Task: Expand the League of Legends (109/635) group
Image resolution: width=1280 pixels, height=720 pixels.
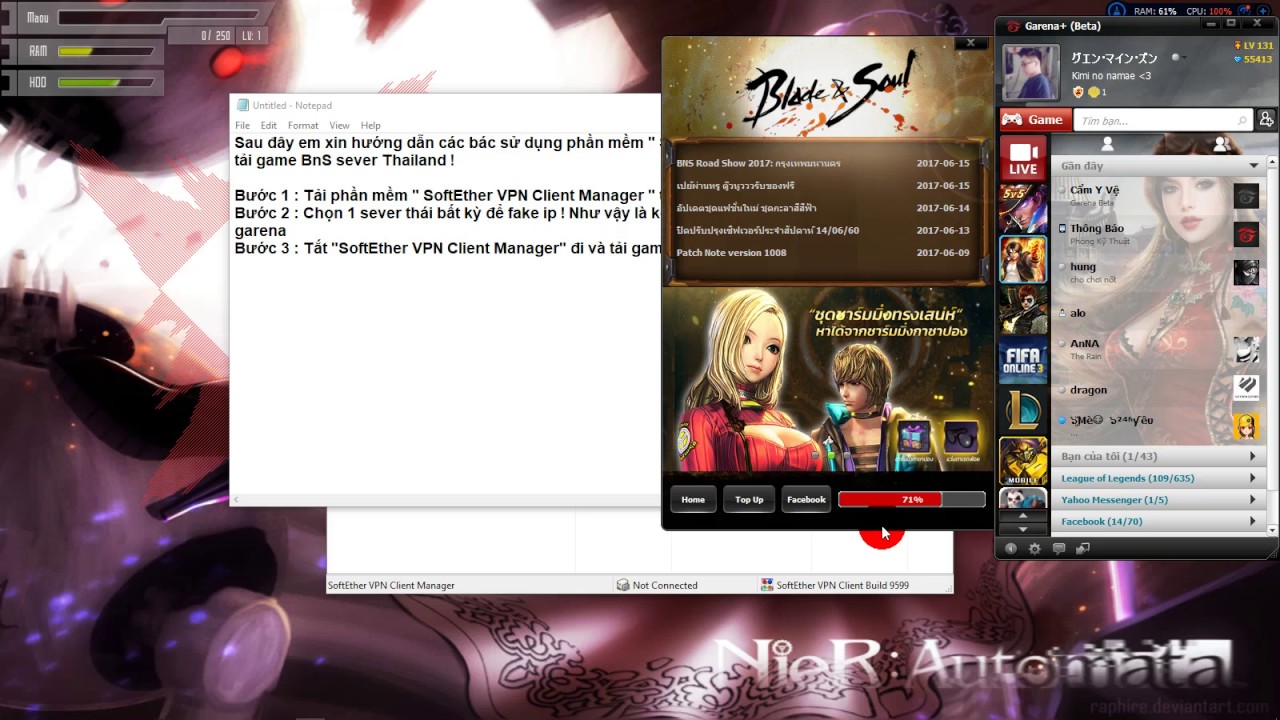Action: coord(1157,478)
